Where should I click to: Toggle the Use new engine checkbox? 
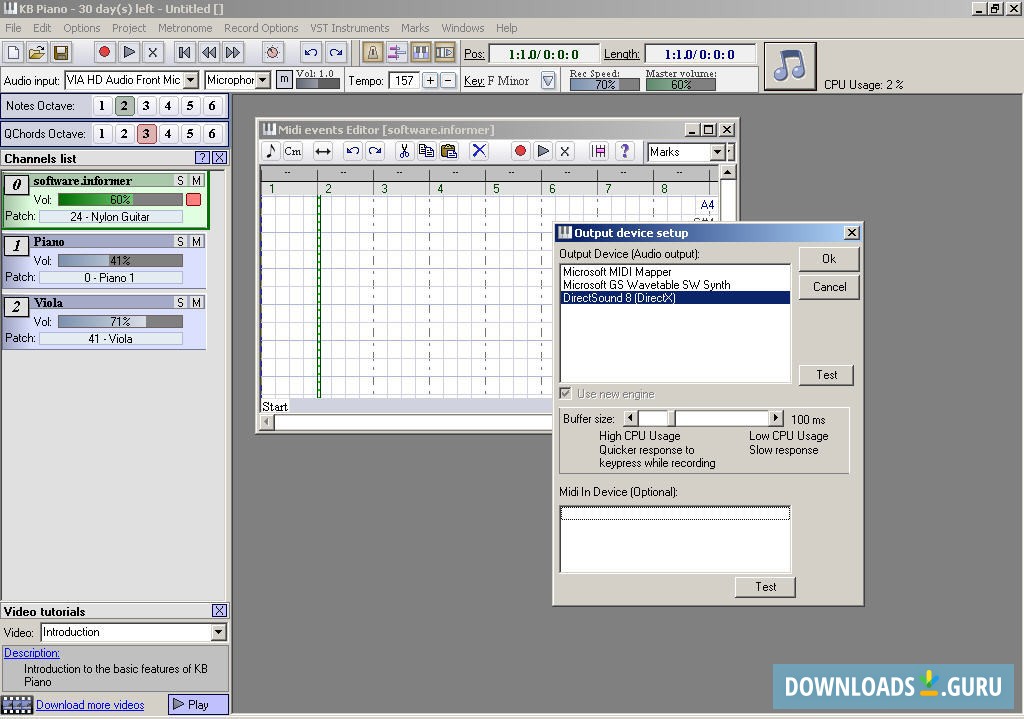click(x=566, y=394)
